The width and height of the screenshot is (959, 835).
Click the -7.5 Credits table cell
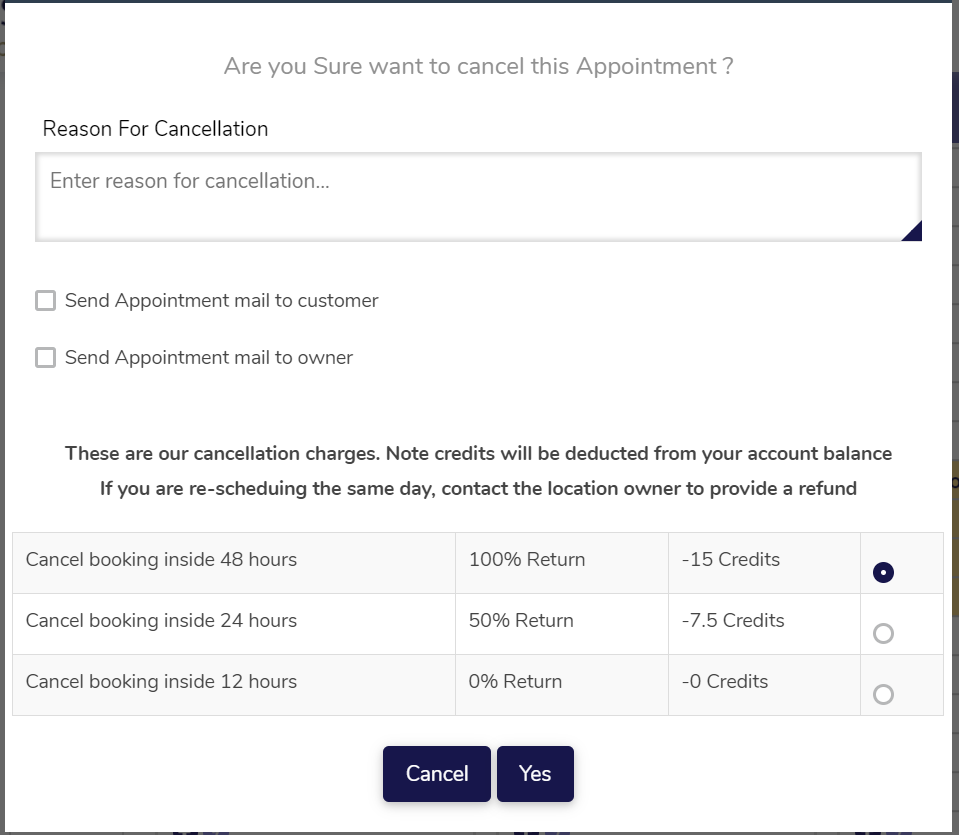pos(764,624)
